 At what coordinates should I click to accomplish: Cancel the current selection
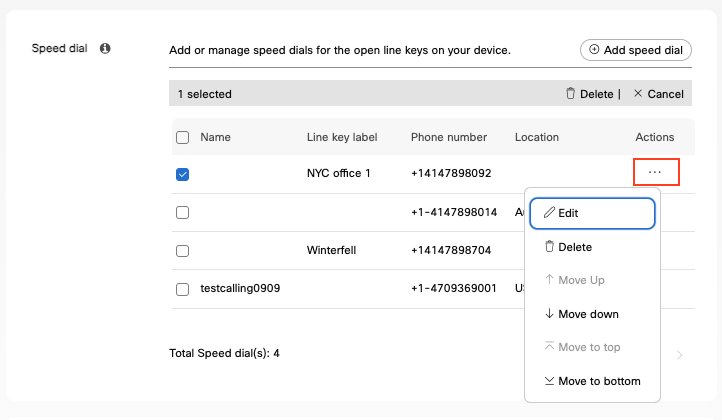(x=658, y=94)
